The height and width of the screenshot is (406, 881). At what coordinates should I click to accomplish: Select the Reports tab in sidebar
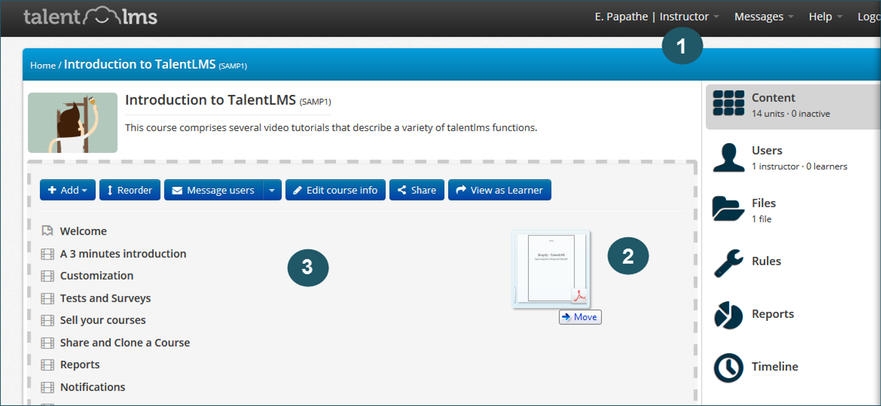(x=793, y=316)
